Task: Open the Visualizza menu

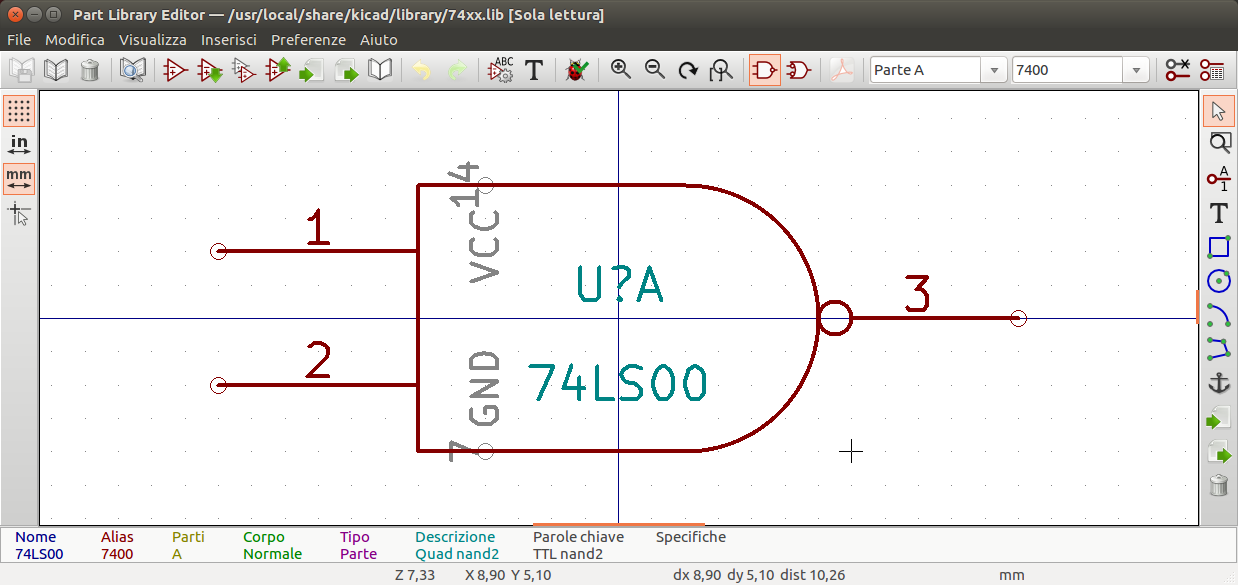Action: (153, 40)
